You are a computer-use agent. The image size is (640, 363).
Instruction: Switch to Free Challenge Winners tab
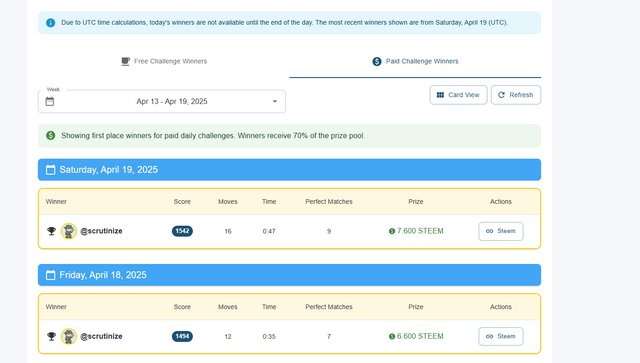pyautogui.click(x=164, y=61)
